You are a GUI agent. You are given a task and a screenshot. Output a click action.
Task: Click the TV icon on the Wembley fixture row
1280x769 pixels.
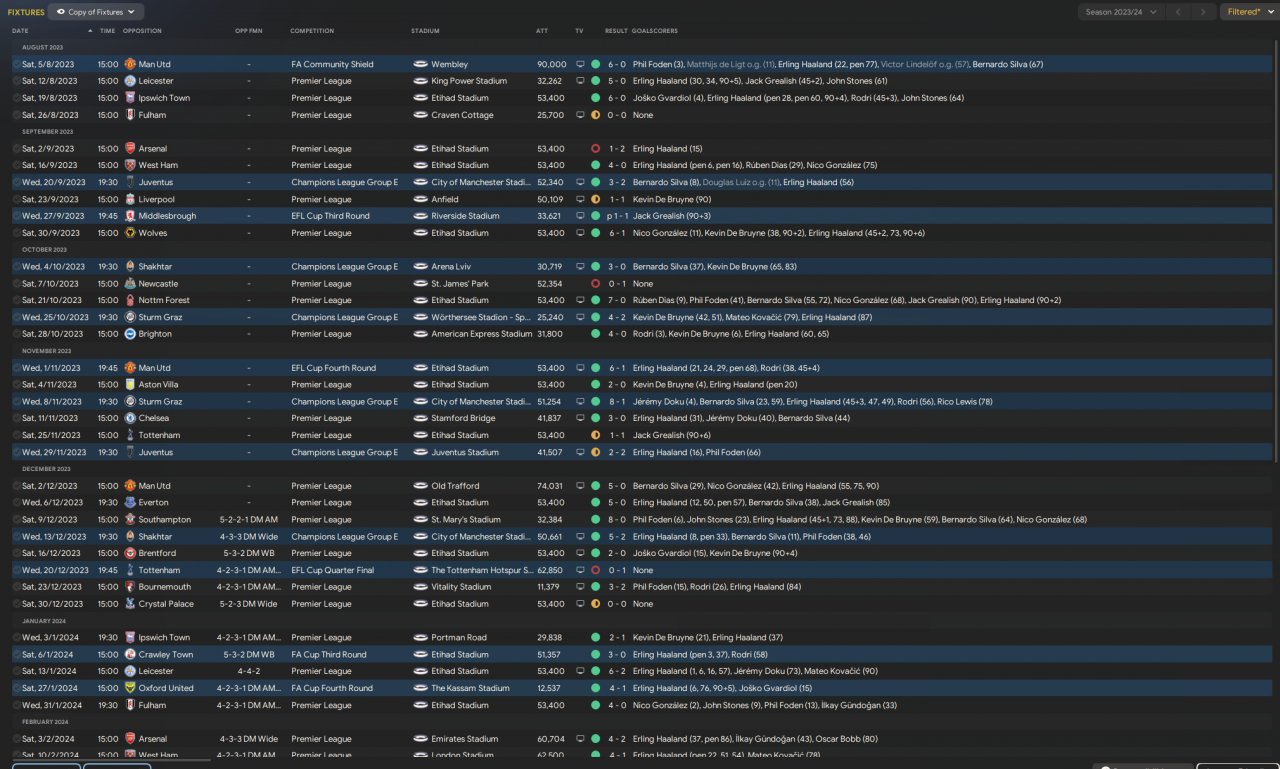point(580,64)
